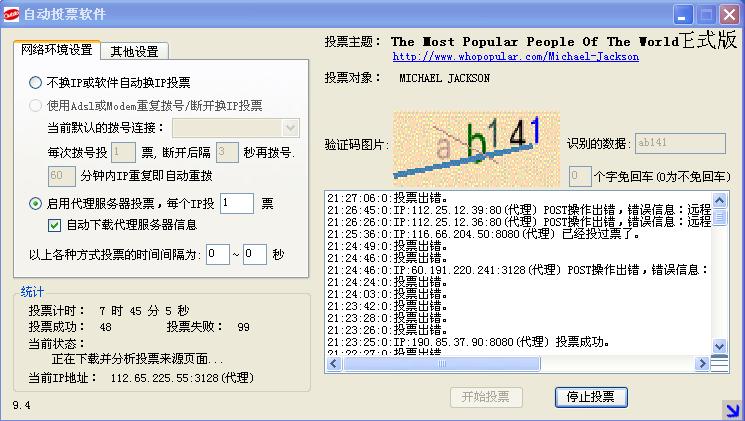Image resolution: width=745 pixels, height=421 pixels.
Task: Toggle 自动下载代理服务器信息 checkbox
Action: (x=54, y=225)
